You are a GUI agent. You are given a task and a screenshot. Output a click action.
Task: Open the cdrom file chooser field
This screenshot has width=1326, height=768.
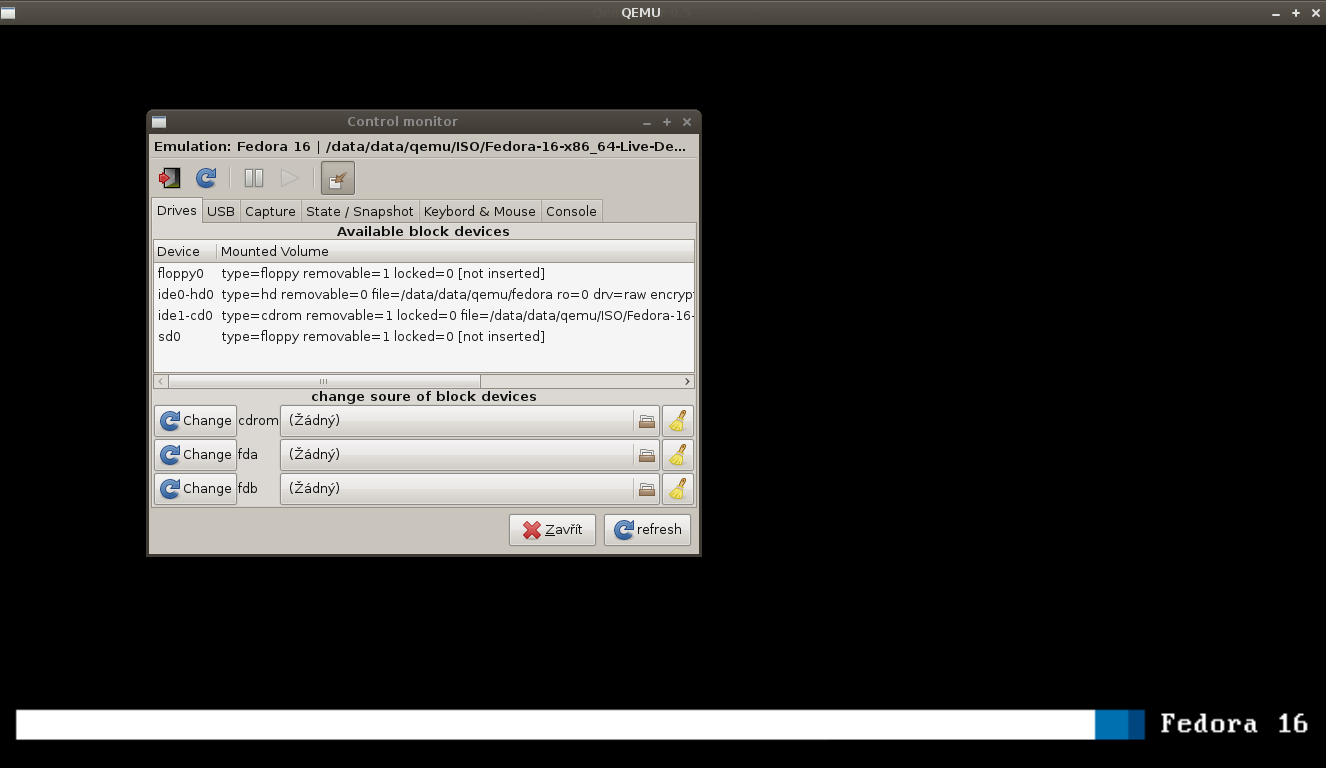click(470, 421)
